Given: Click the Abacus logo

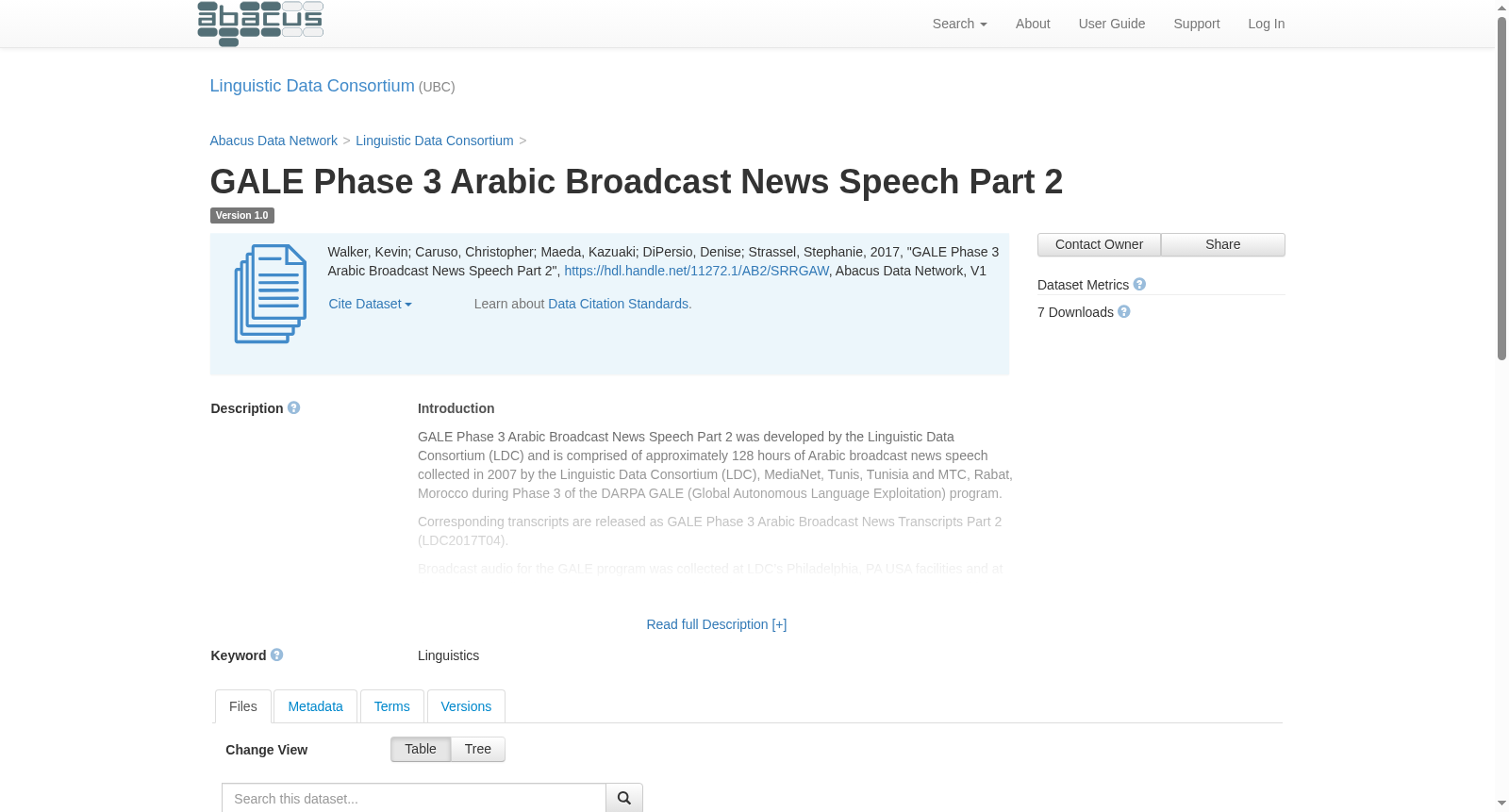Looking at the screenshot, I should pyautogui.click(x=260, y=23).
